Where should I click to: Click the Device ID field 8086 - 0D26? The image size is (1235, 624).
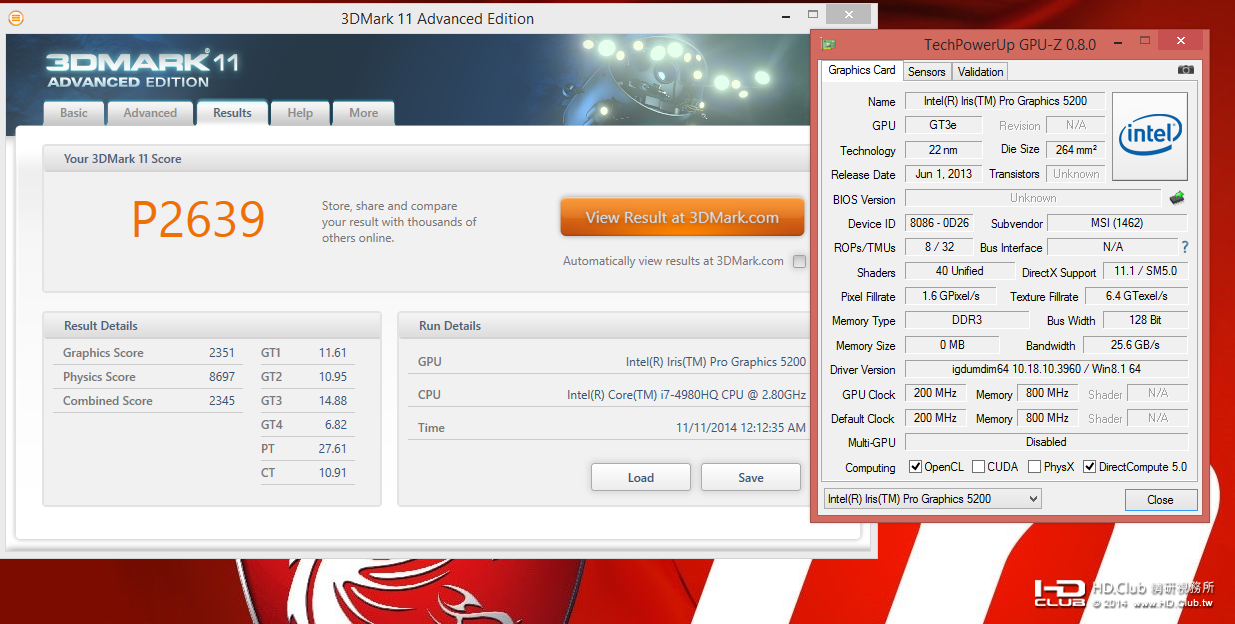(941, 223)
